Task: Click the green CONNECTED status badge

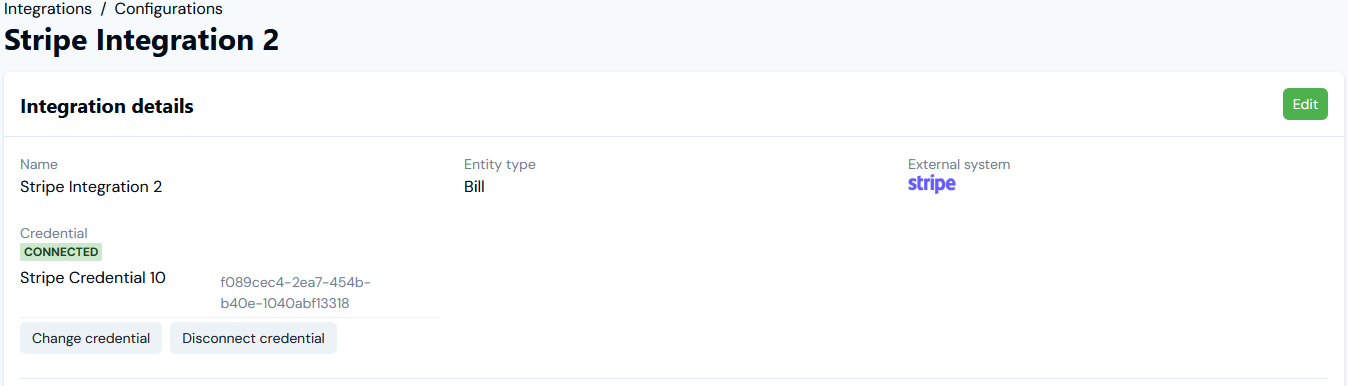Action: 61,252
